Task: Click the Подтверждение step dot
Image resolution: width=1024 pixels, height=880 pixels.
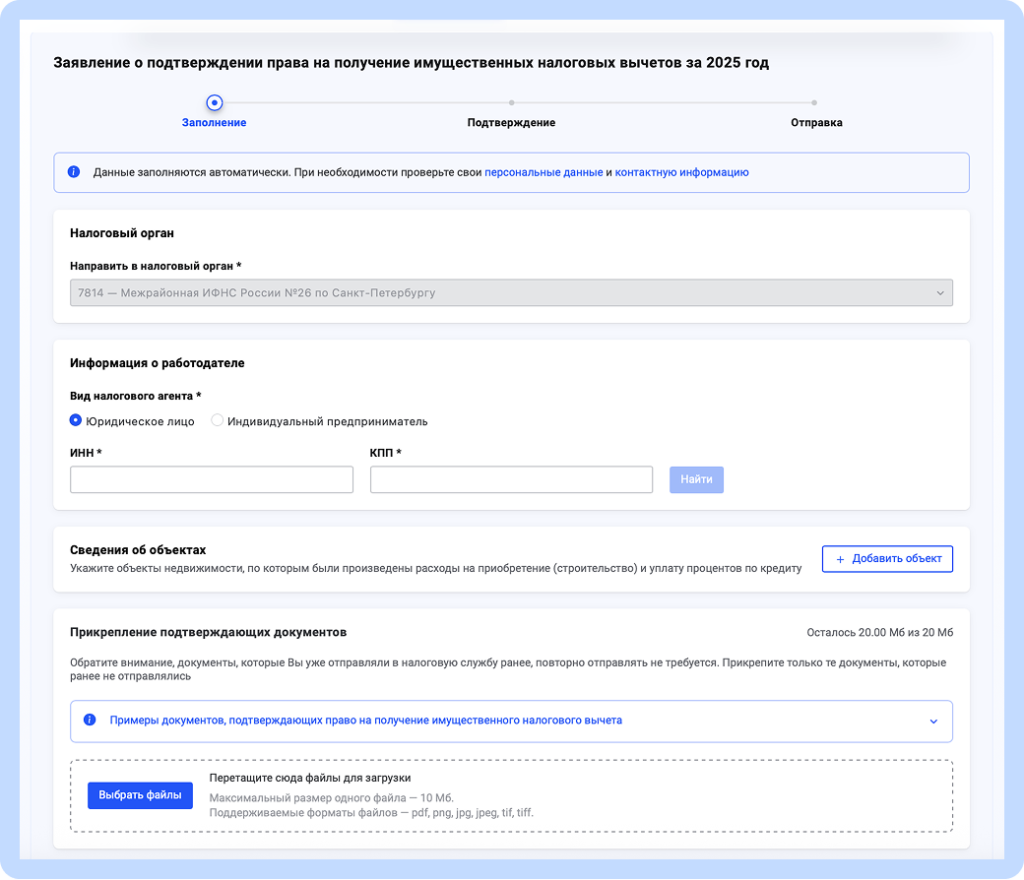Action: coord(511,102)
